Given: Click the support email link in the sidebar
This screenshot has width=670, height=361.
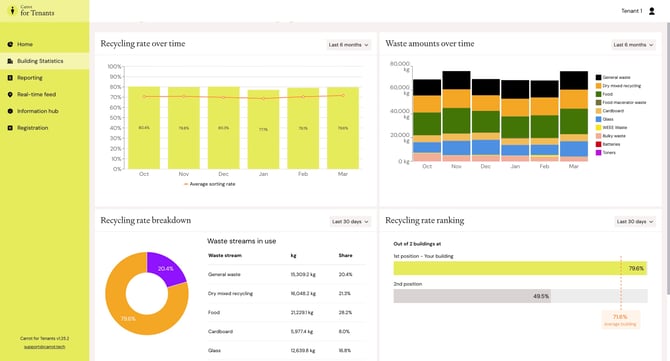Looking at the screenshot, I should (44, 346).
